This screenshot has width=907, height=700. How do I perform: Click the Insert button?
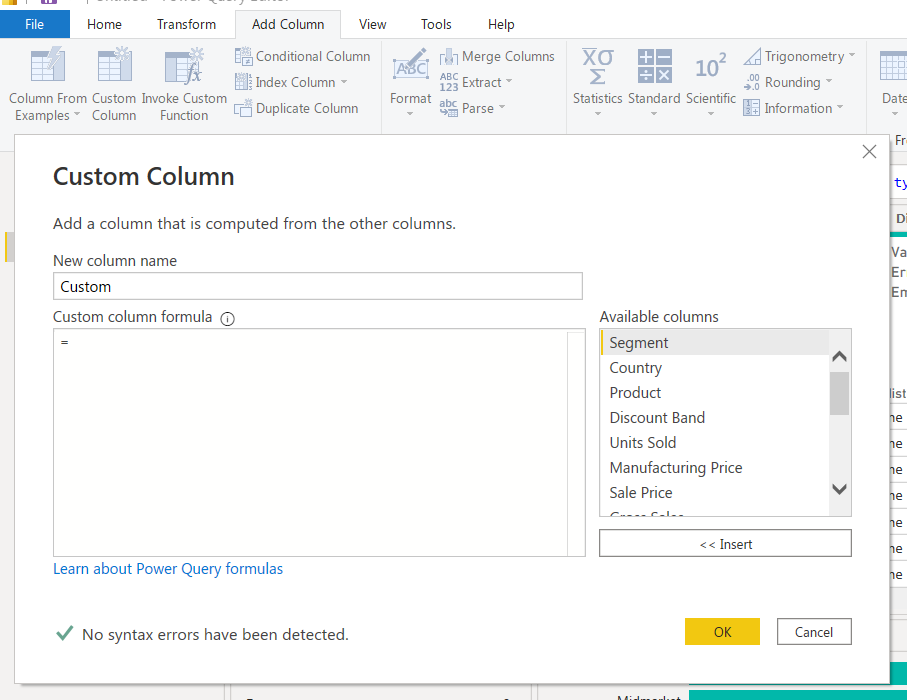(x=724, y=542)
